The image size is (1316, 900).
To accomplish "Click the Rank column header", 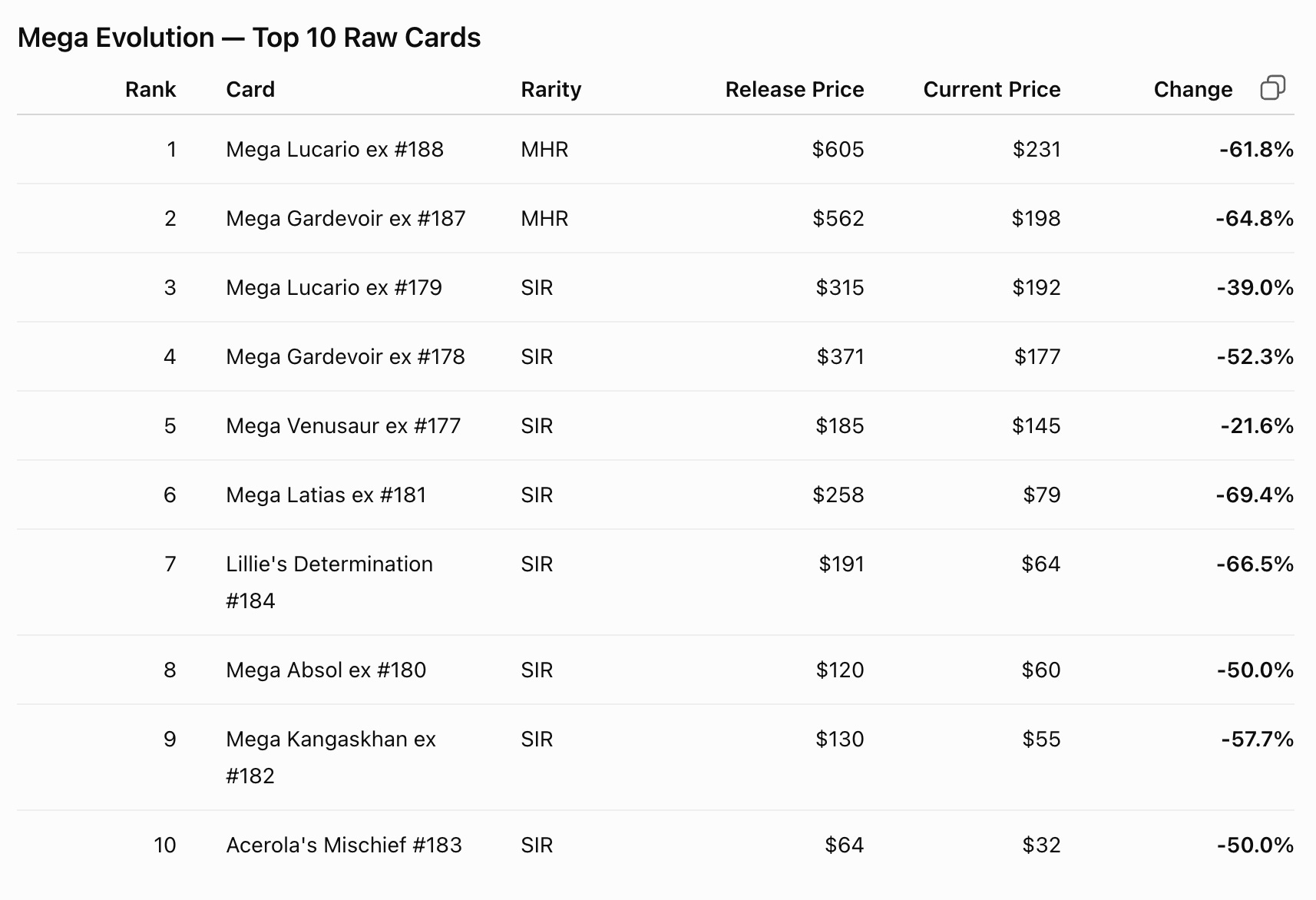I will coord(150,90).
